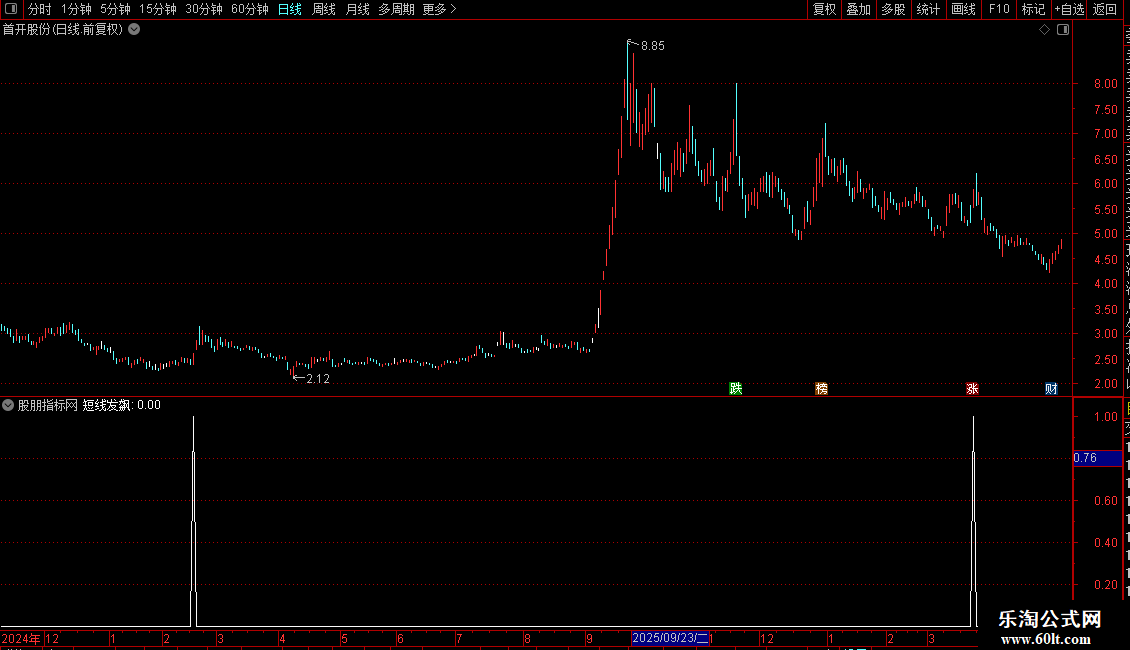This screenshot has height=650, width=1130.
Task: Open the 多周期 multi-period view
Action: (x=396, y=9)
